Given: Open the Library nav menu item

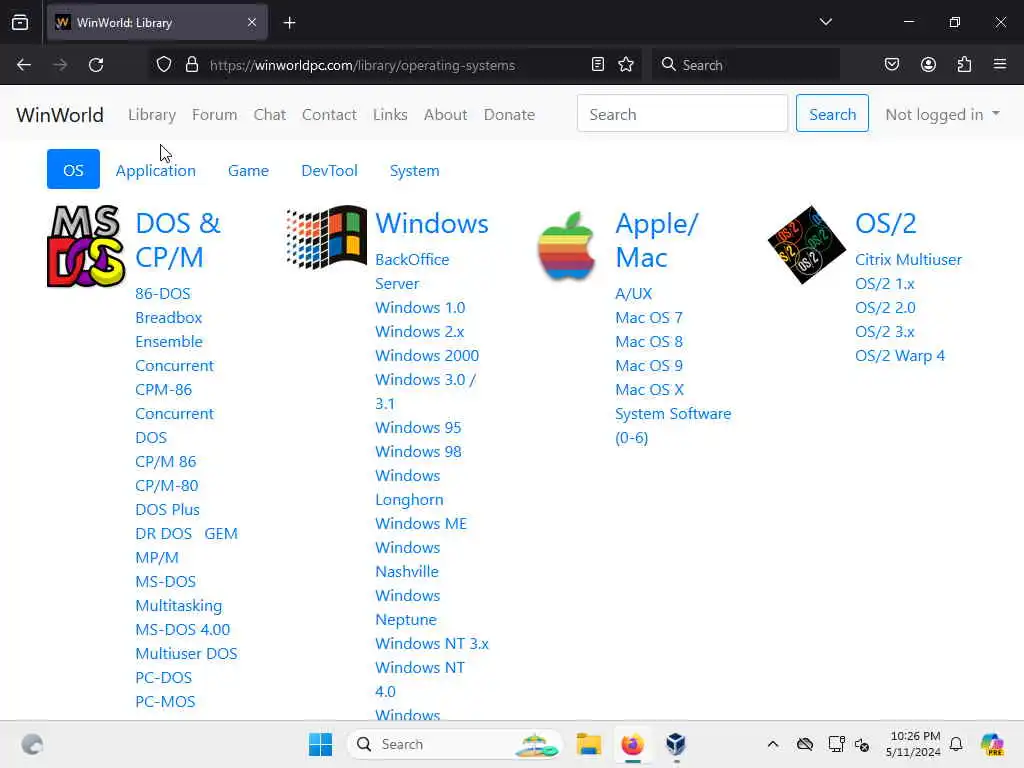Looking at the screenshot, I should [152, 114].
